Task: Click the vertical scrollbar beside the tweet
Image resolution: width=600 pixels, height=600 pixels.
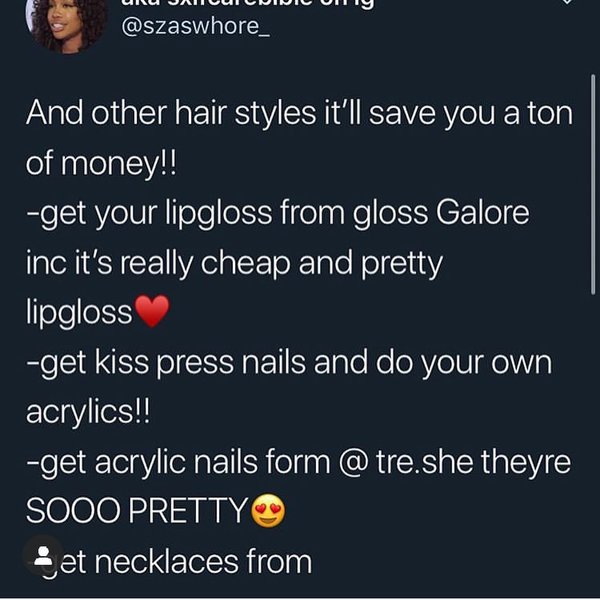Action: pyautogui.click(x=593, y=184)
